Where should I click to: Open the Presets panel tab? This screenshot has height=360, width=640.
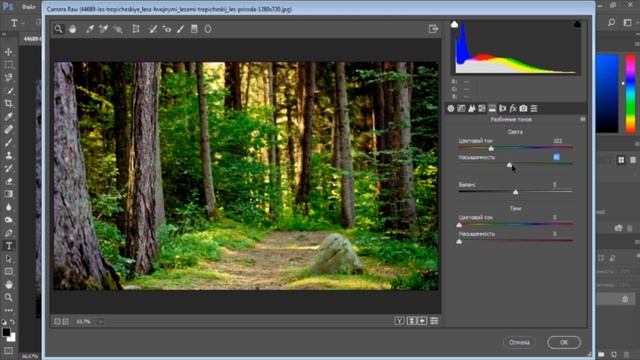[534, 108]
